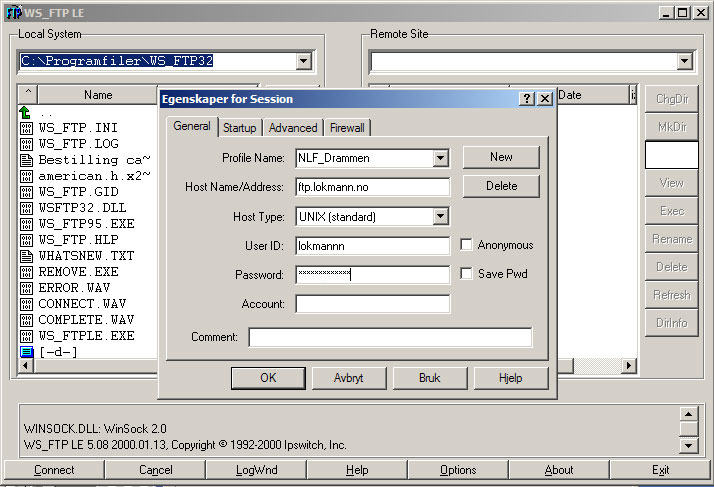Open the Firewall tab

pyautogui.click(x=347, y=128)
